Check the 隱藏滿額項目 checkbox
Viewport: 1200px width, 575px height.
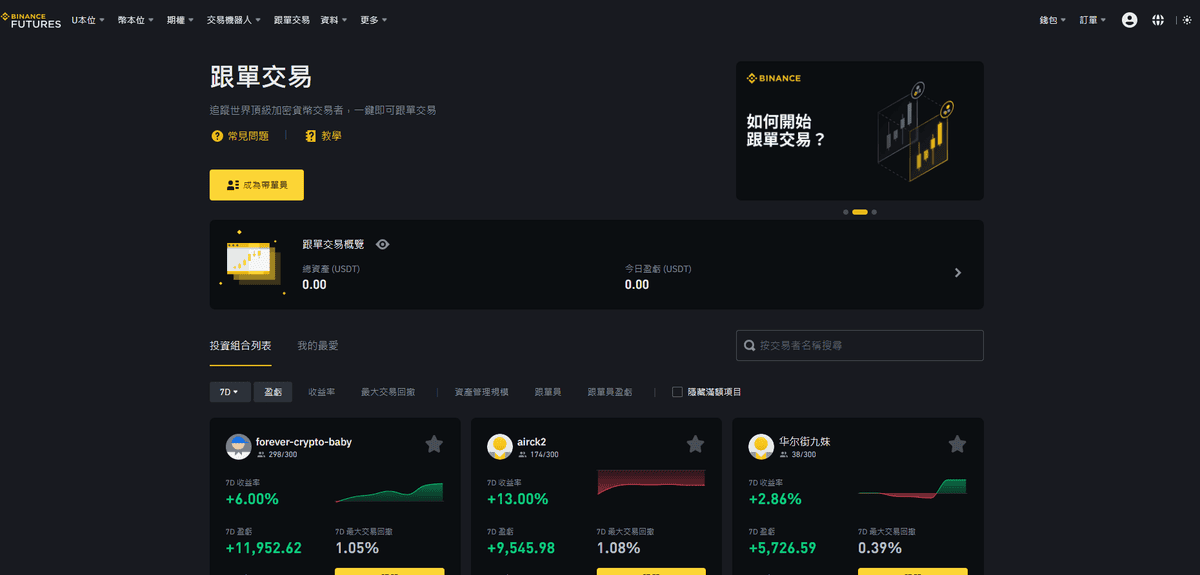click(x=678, y=392)
